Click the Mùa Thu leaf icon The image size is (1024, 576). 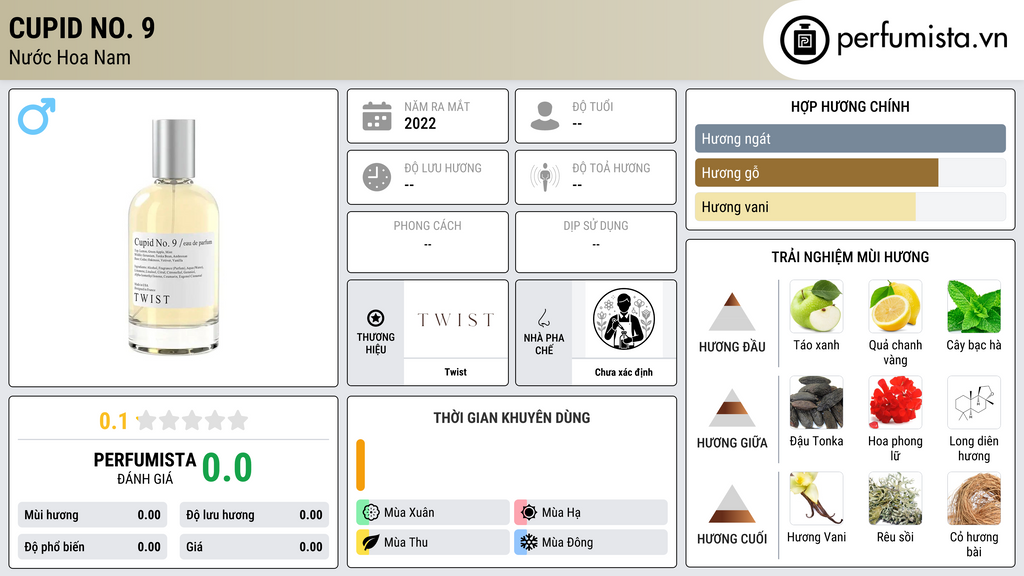pyautogui.click(x=371, y=542)
